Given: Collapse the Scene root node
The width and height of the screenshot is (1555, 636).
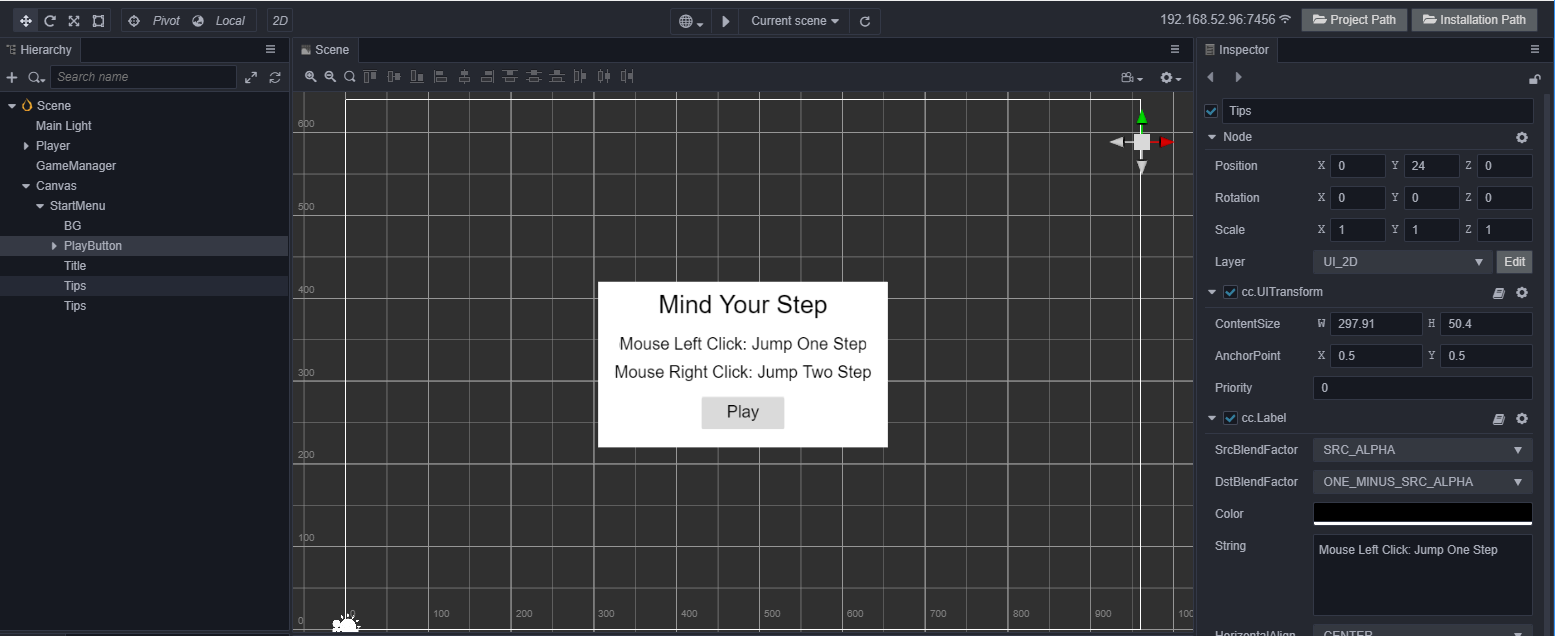Looking at the screenshot, I should tap(12, 106).
